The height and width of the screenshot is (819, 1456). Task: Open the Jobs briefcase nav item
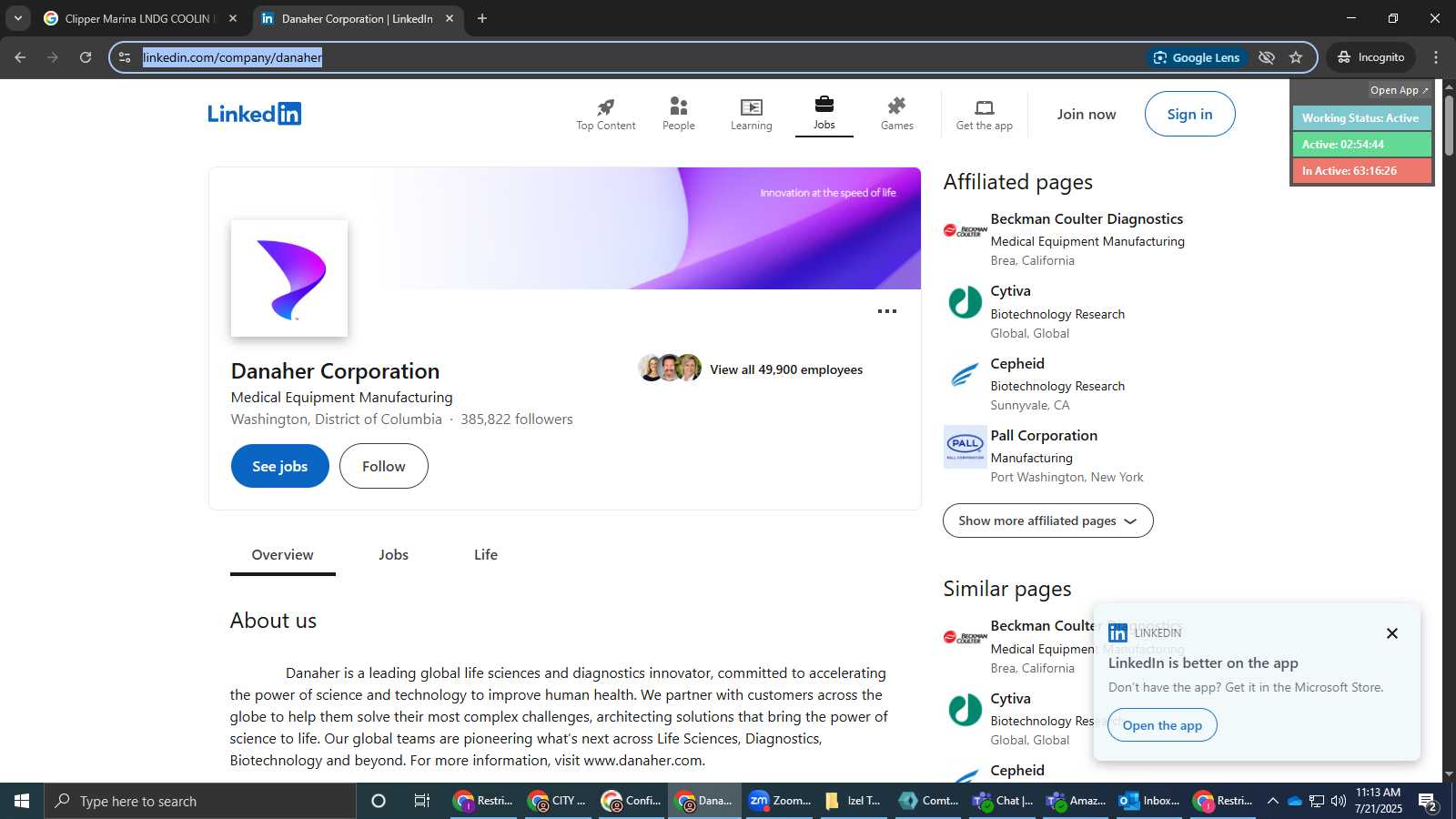pos(824,114)
